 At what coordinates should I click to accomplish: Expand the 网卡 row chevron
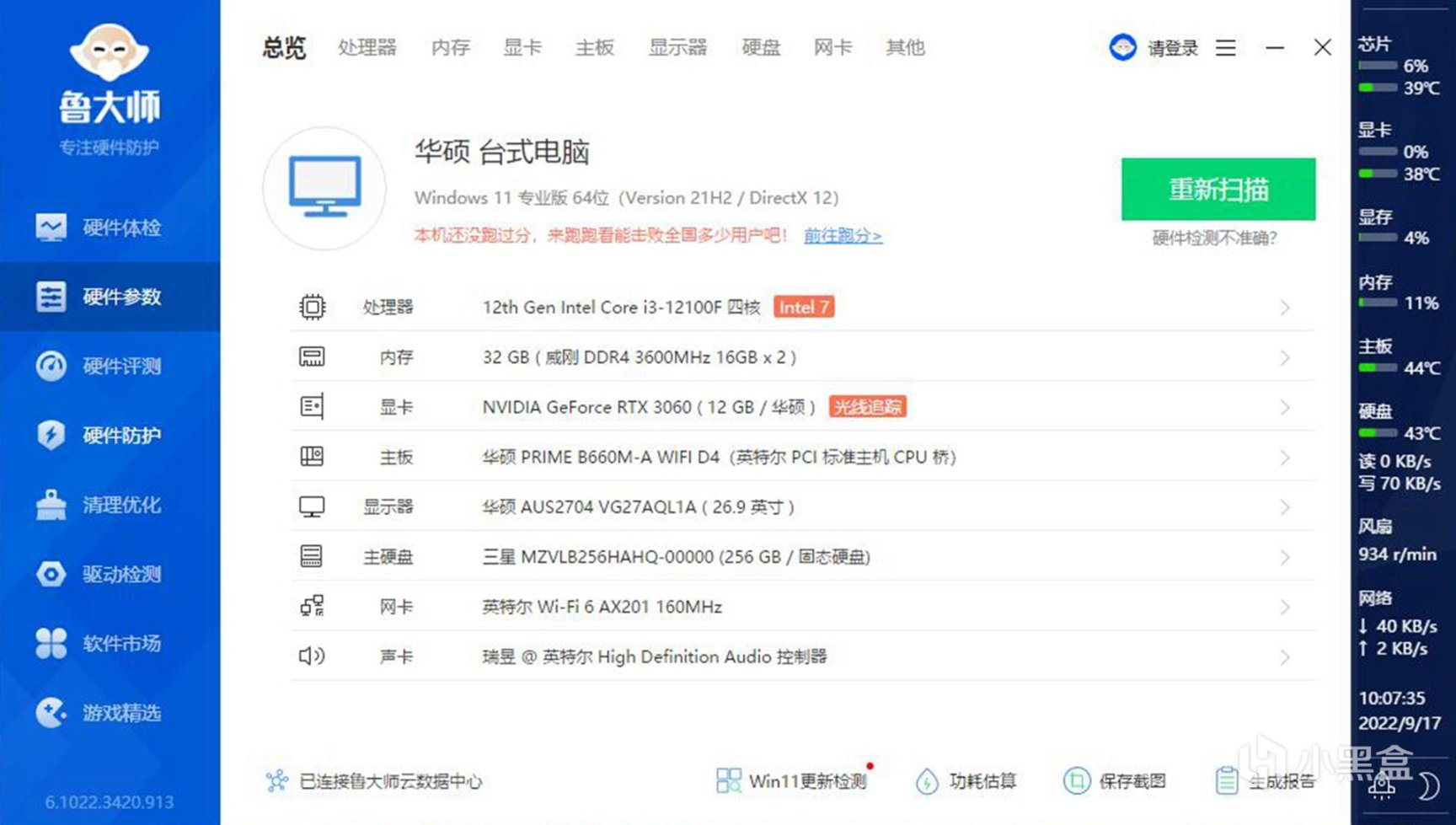tap(1284, 607)
